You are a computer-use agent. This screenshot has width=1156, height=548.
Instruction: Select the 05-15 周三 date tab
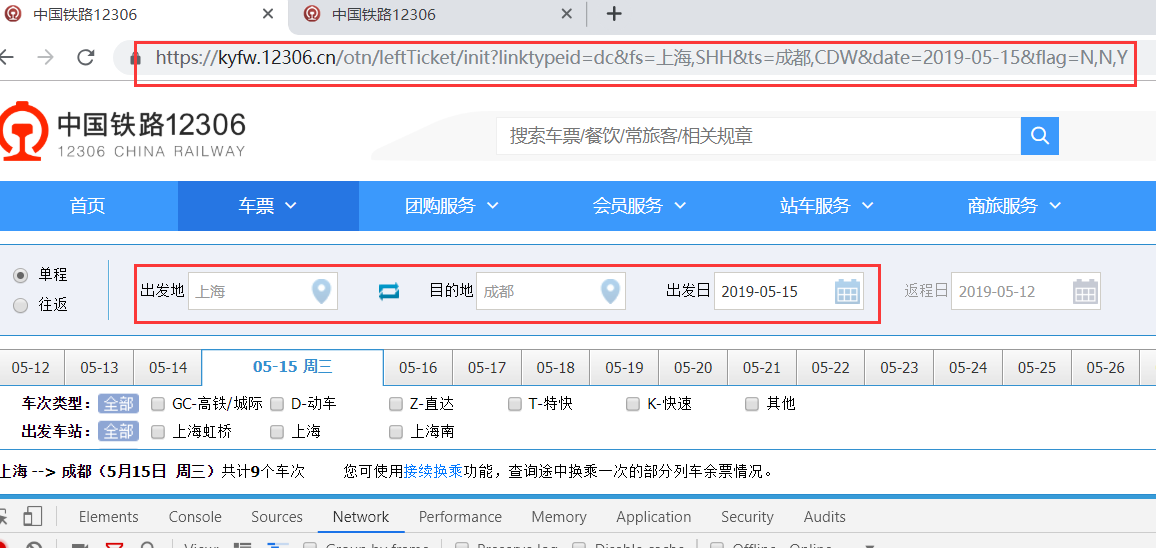click(293, 367)
